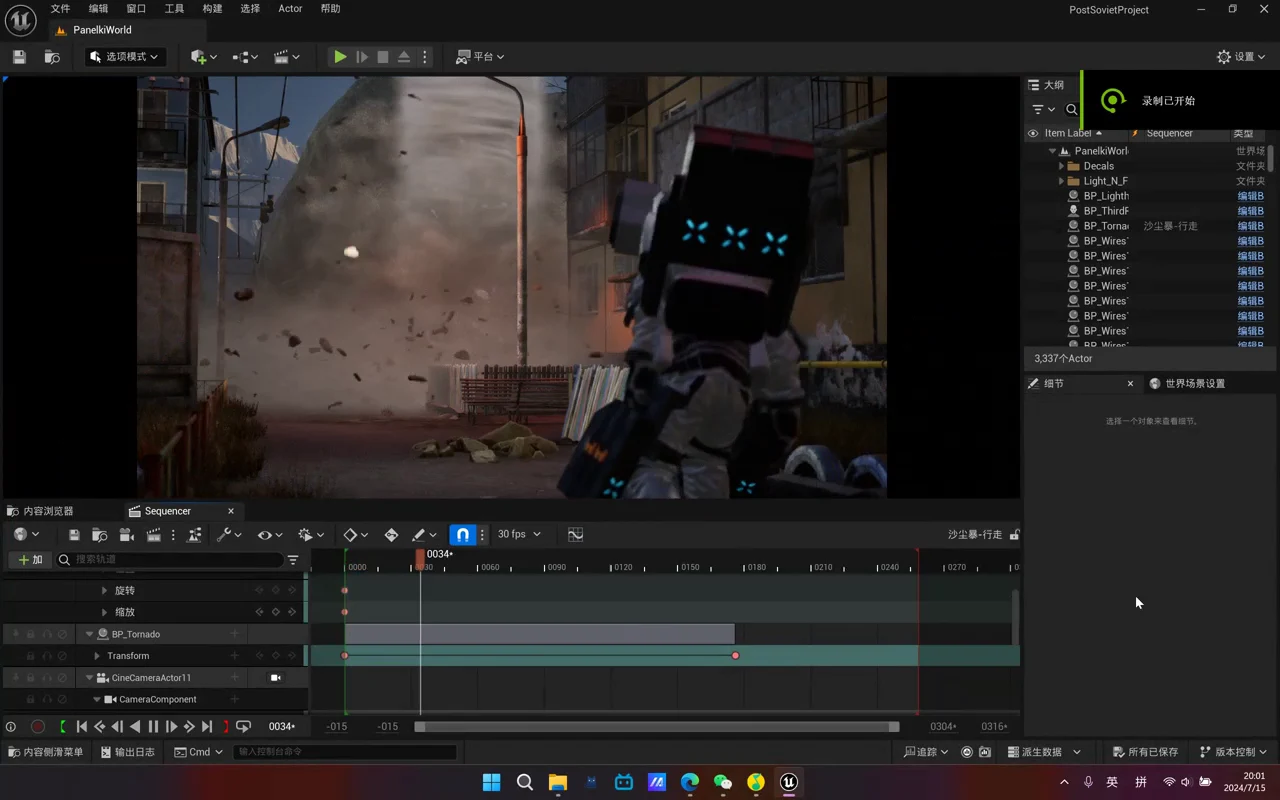Click Sequencer find-in-content-browser icon

[x=99, y=535]
